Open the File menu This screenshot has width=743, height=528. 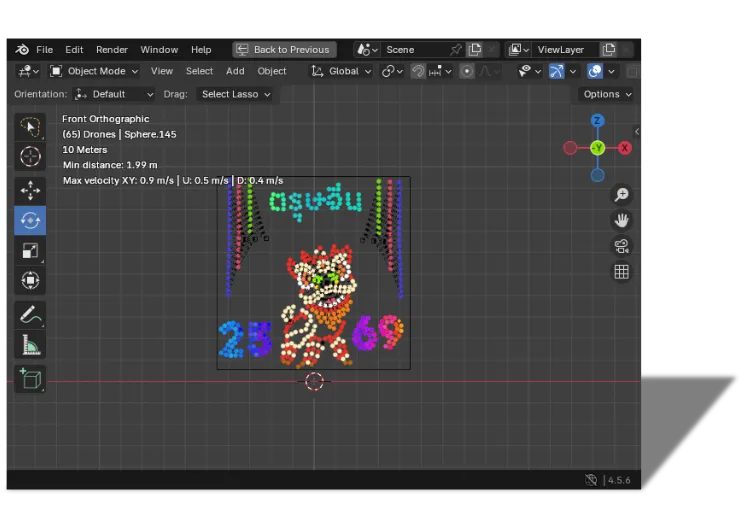45,49
